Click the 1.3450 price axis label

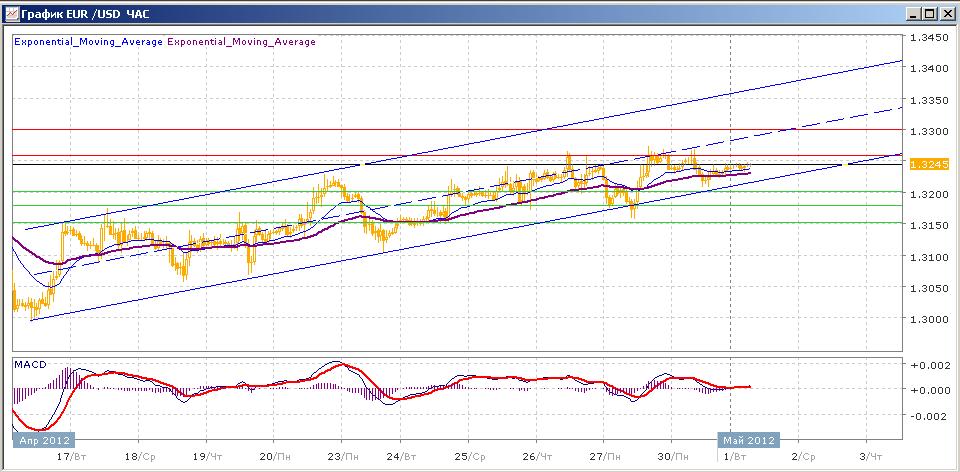click(x=929, y=37)
